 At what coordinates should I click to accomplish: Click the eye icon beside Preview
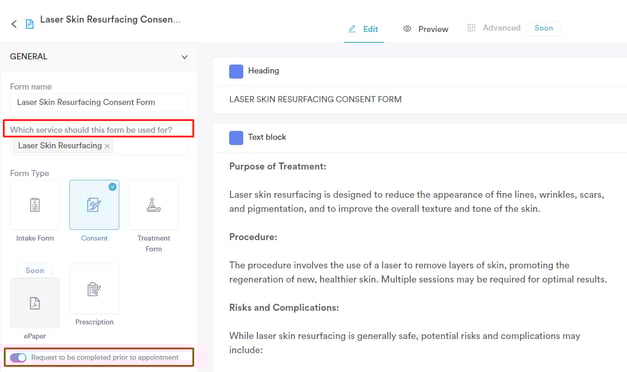(407, 29)
